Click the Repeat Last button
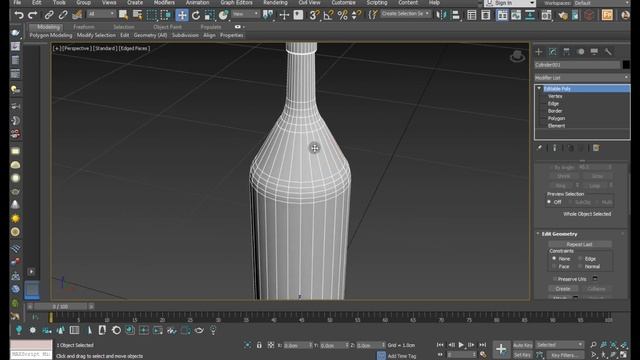 pyautogui.click(x=579, y=244)
